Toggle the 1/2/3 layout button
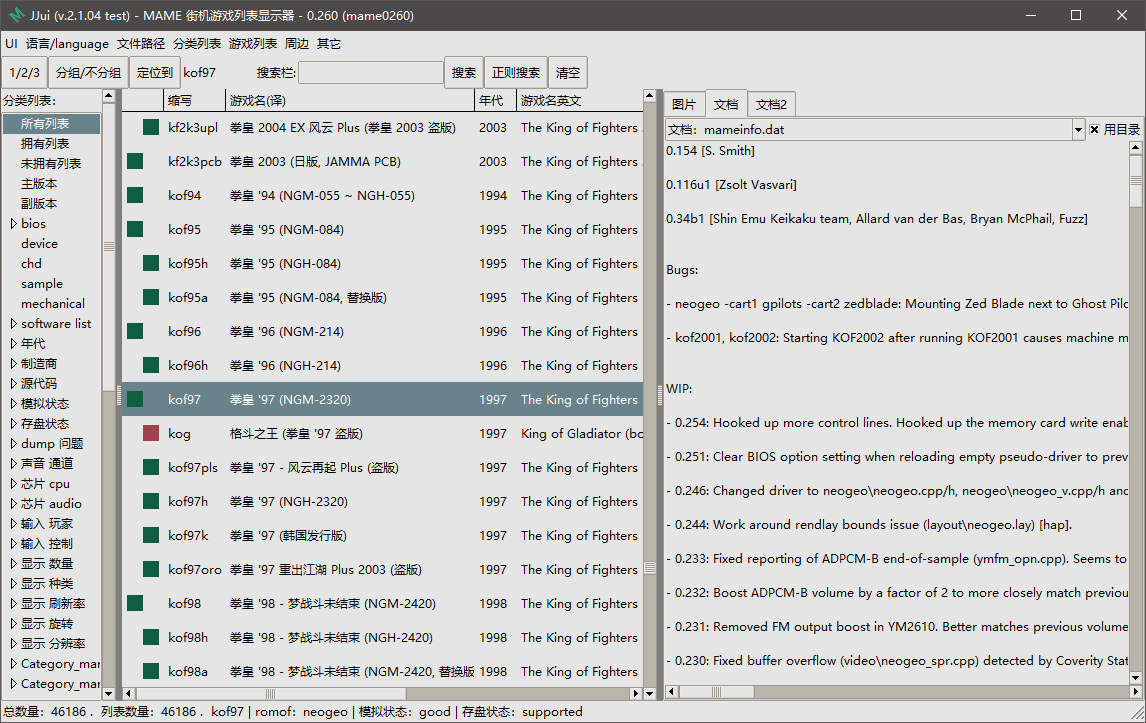1146x723 pixels. [x=25, y=72]
